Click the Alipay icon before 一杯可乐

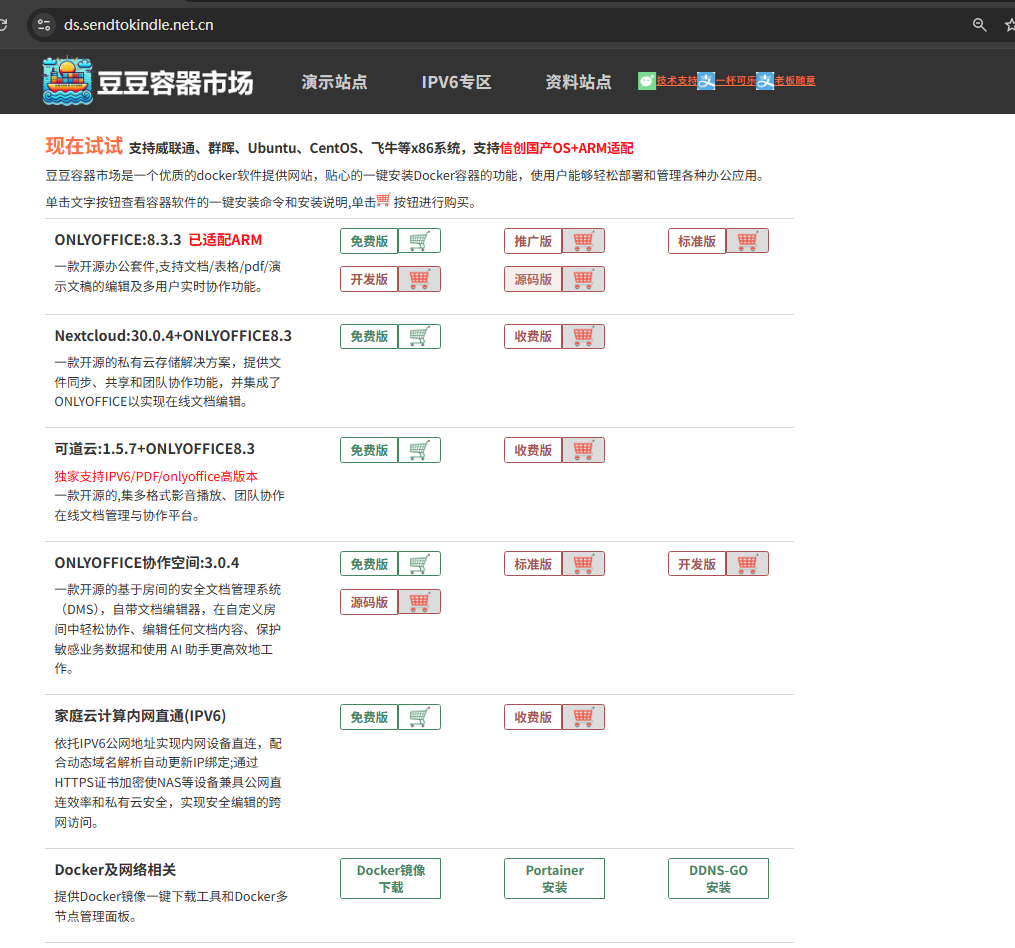(706, 81)
